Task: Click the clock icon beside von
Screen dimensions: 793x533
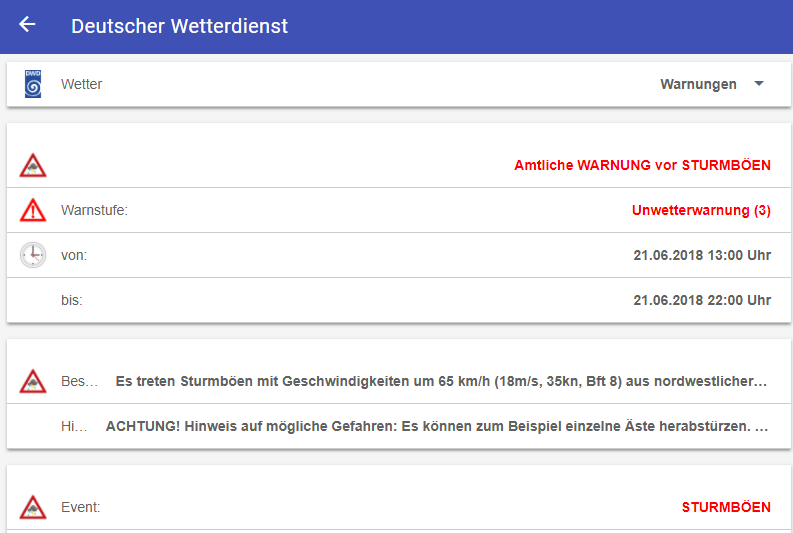Action: pyautogui.click(x=33, y=255)
